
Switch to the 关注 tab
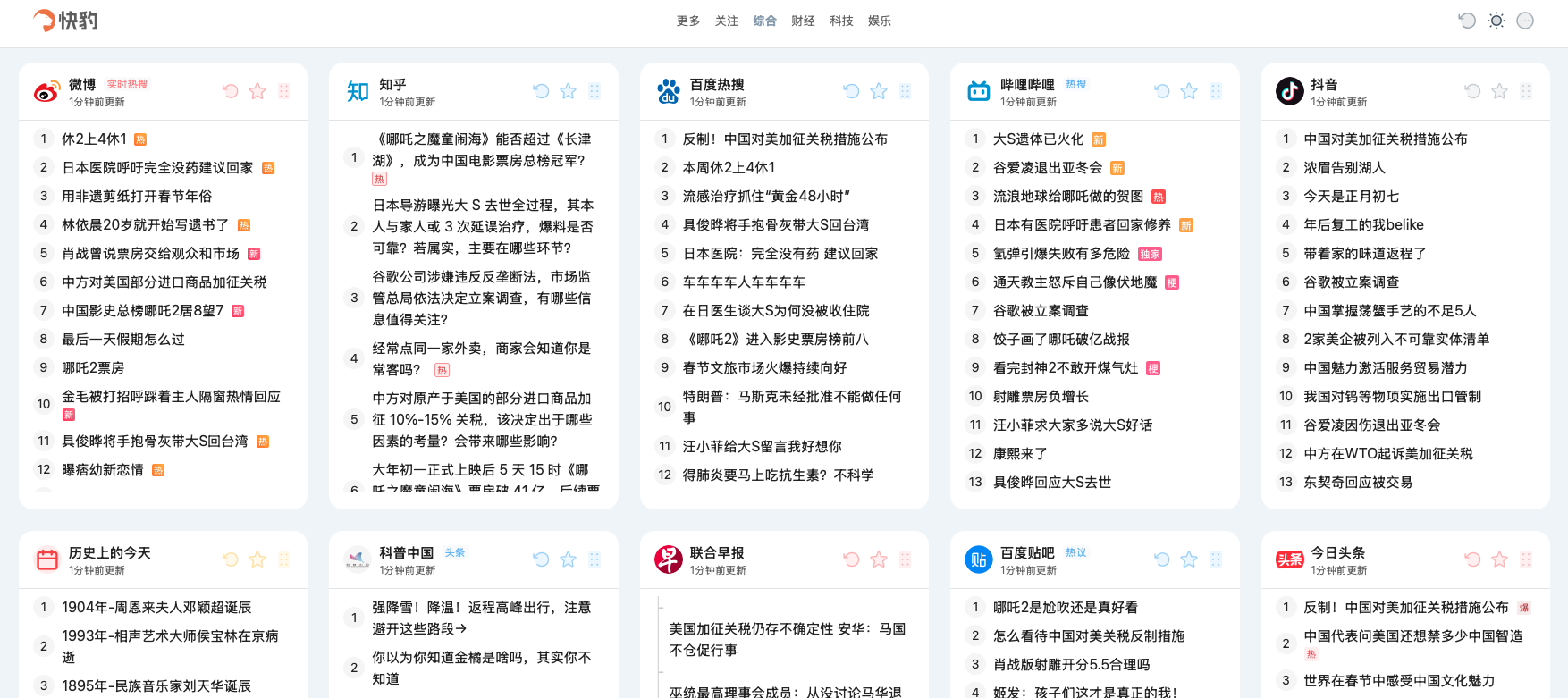tap(727, 21)
